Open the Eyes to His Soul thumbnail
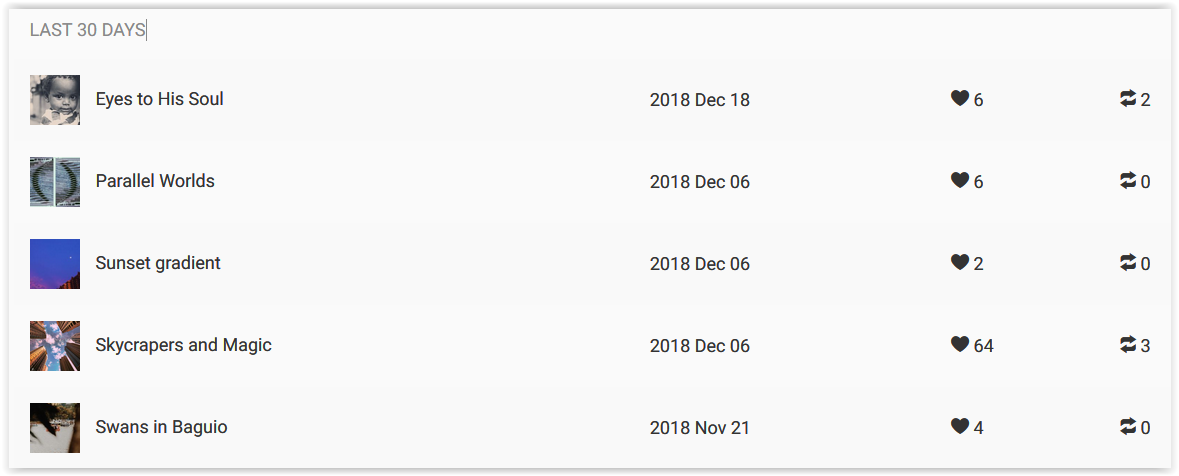The width and height of the screenshot is (1179, 476). click(55, 99)
